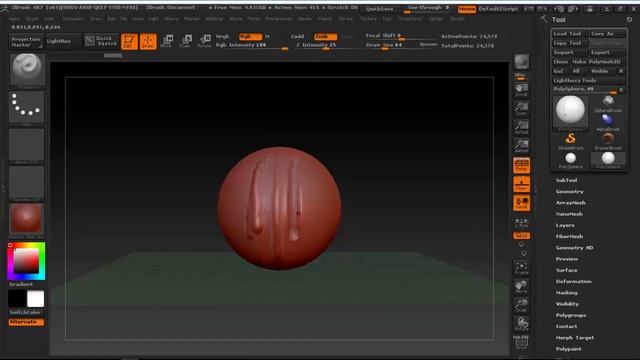Select the white color swatch
The image size is (640, 360).
coord(36,299)
